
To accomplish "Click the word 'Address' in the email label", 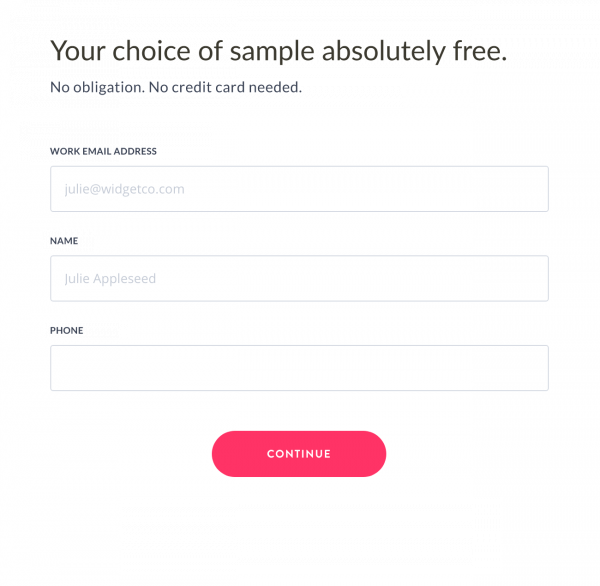I will click(x=135, y=151).
